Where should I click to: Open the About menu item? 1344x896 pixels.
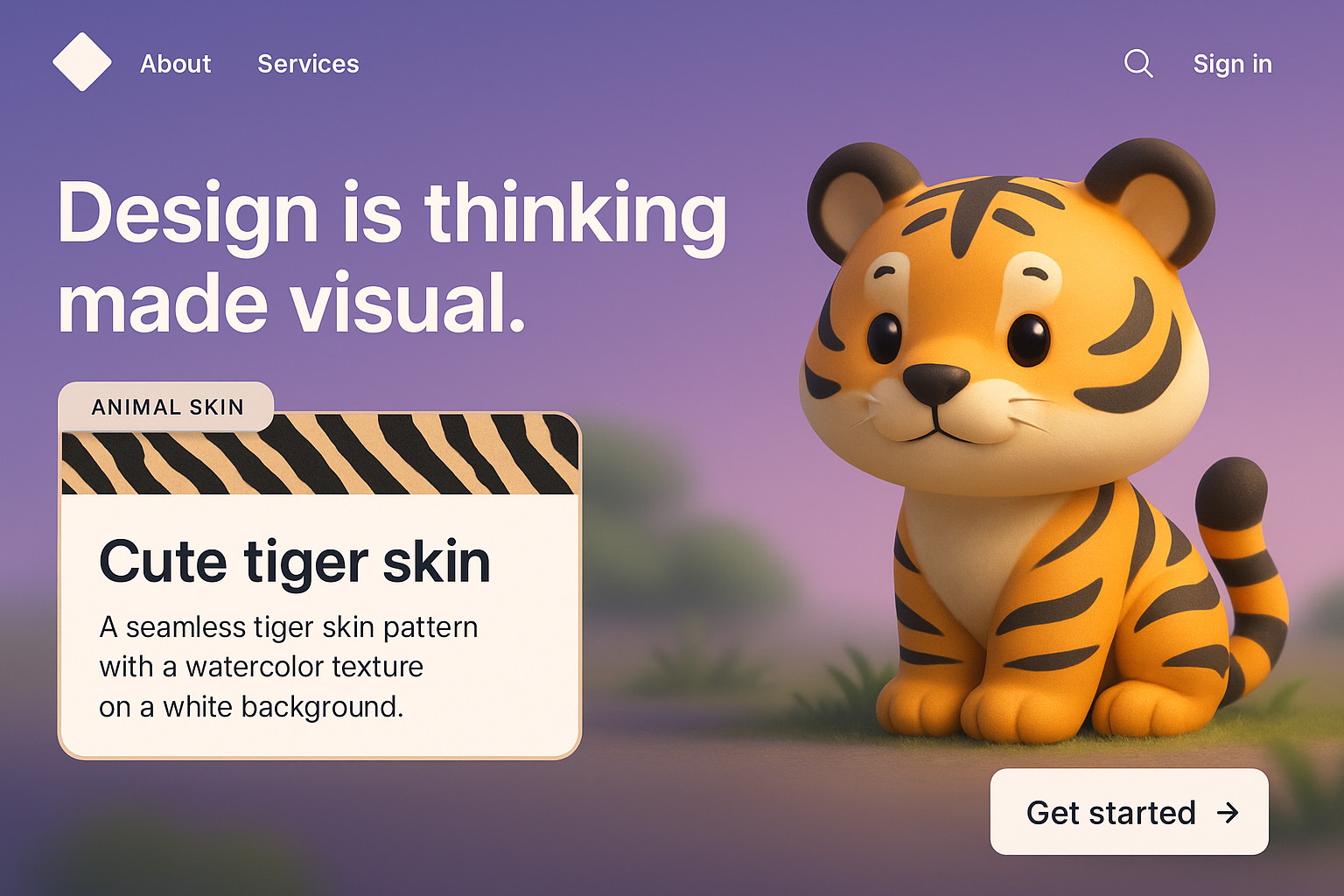tap(176, 64)
